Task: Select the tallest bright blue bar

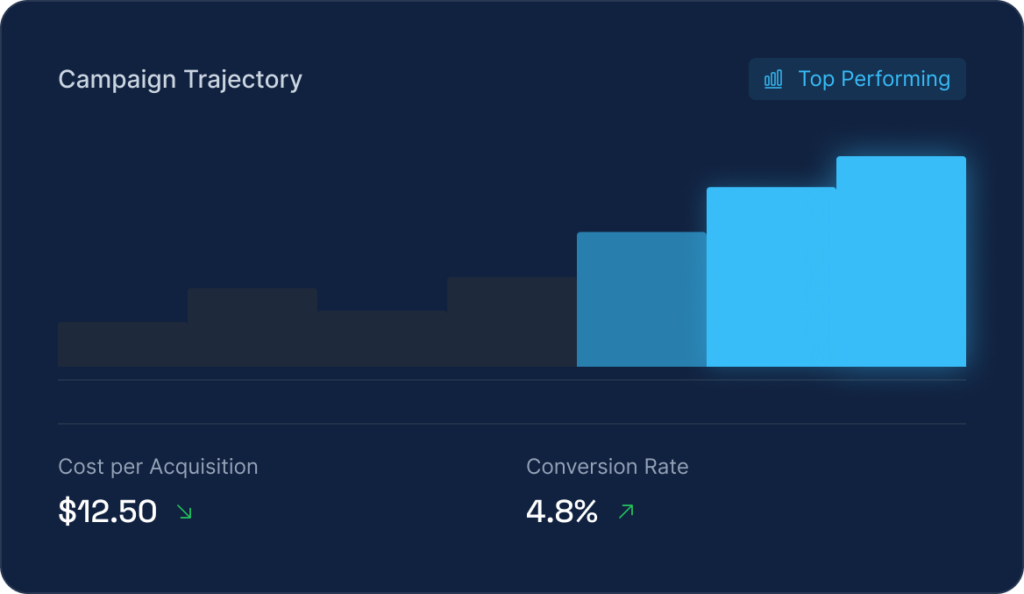Action: click(901, 261)
